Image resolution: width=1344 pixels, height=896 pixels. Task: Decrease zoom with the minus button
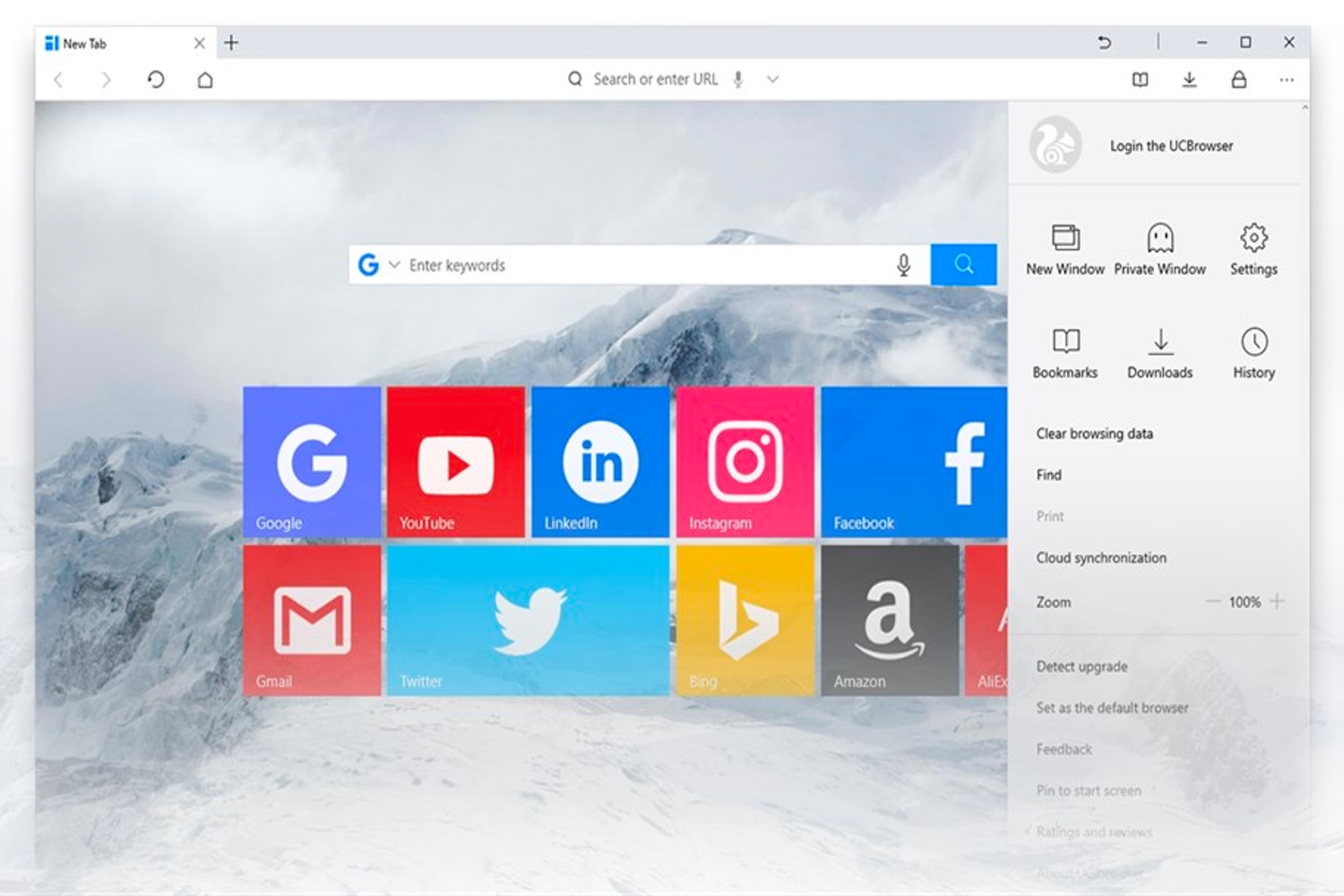click(1212, 601)
